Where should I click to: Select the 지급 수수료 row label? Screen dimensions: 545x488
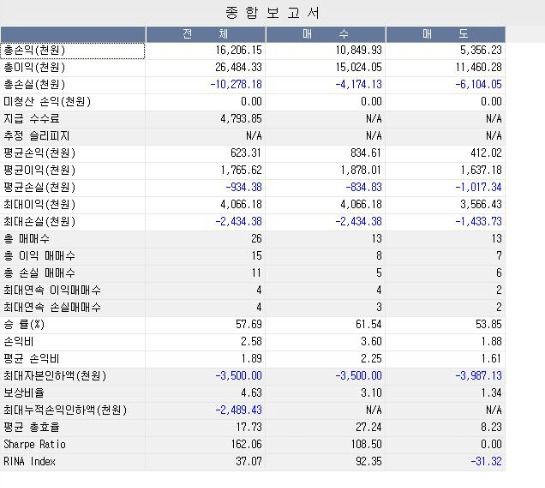coord(31,119)
